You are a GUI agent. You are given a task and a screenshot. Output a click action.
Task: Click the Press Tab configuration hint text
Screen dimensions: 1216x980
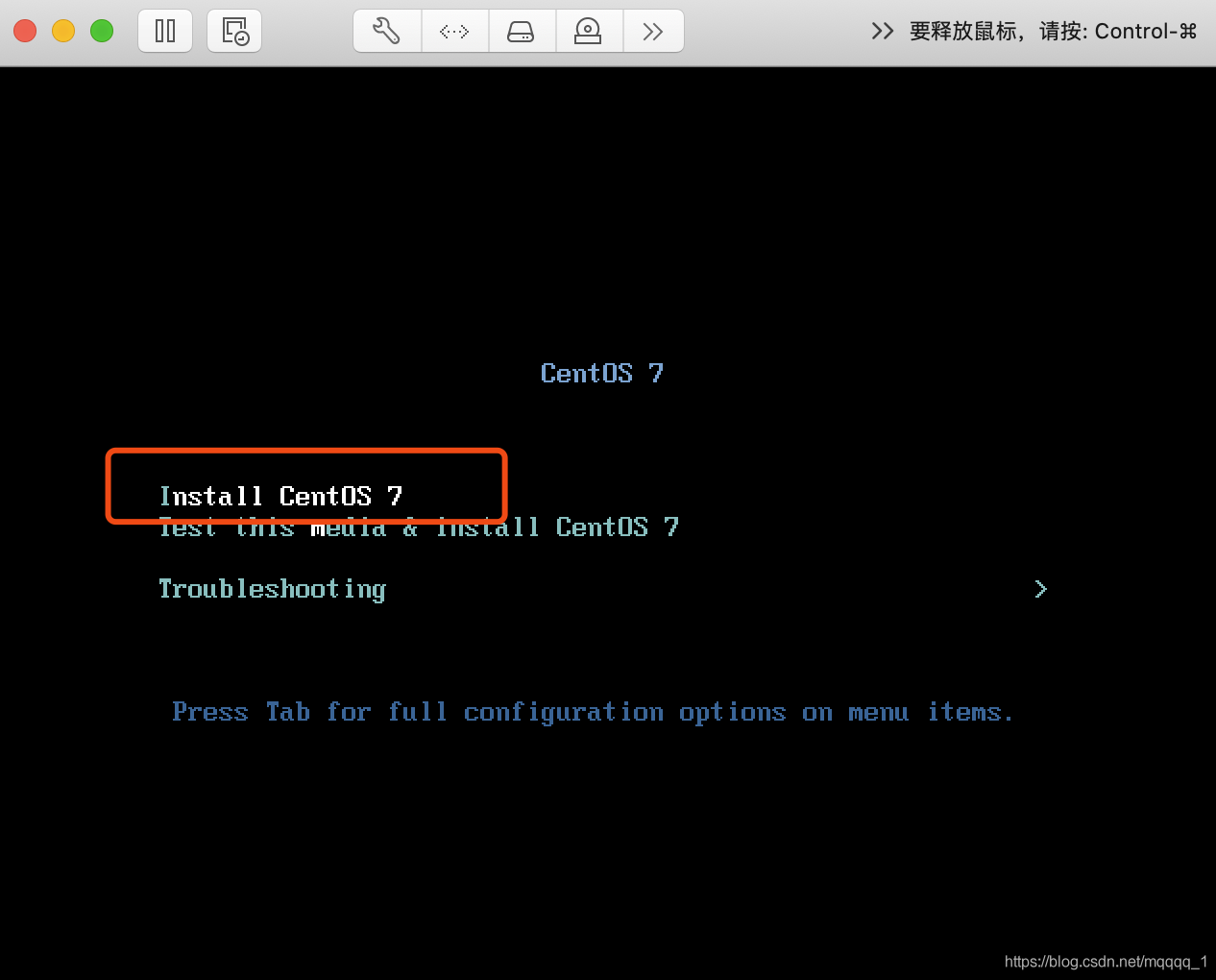point(593,712)
